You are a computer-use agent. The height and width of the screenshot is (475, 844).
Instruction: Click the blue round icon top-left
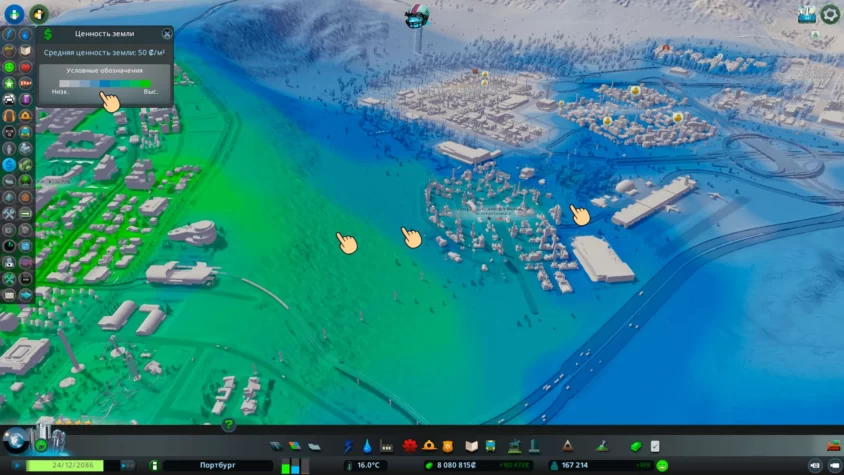coord(14,14)
